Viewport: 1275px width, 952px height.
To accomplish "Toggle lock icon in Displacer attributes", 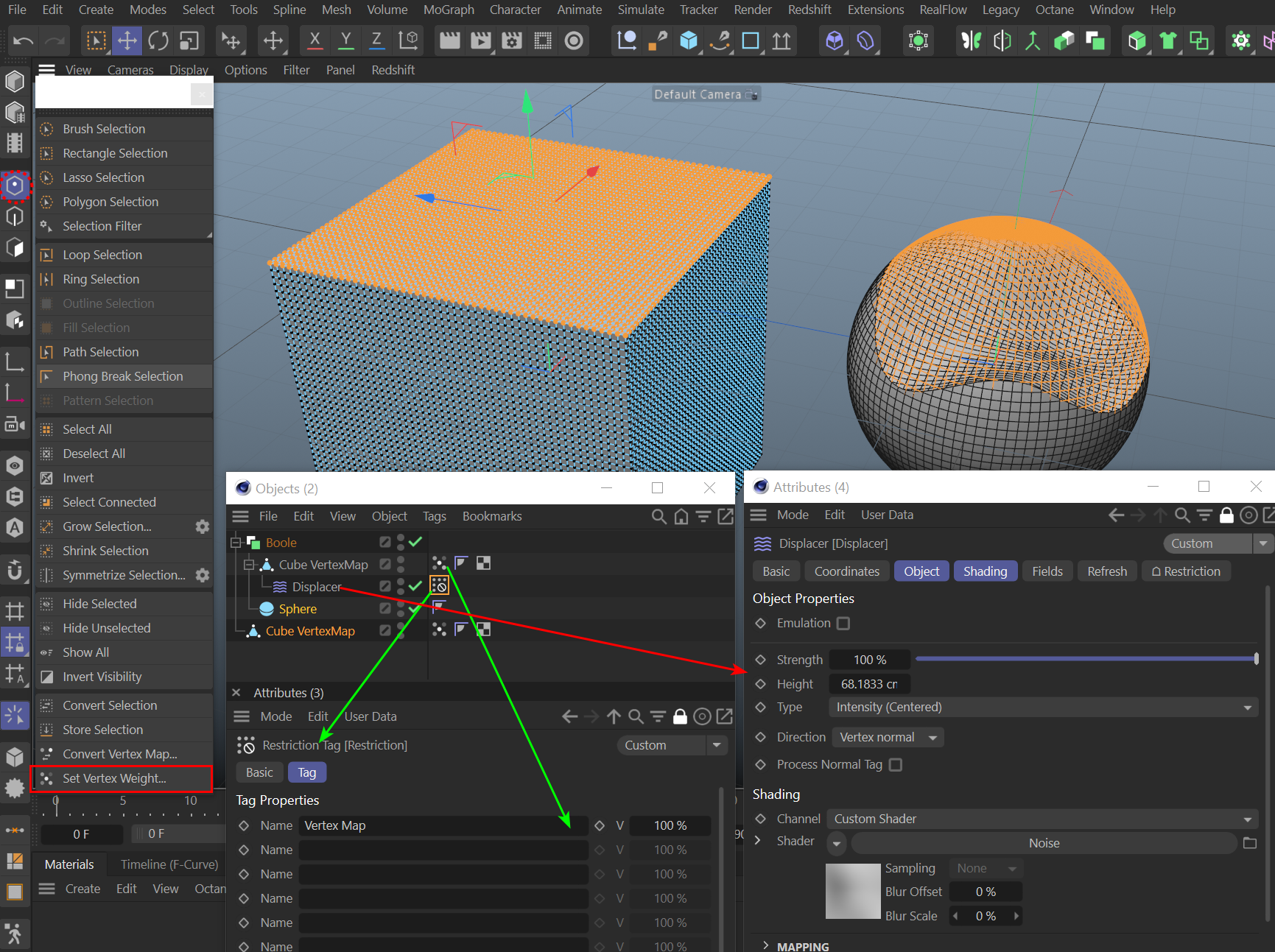I will click(x=1226, y=515).
